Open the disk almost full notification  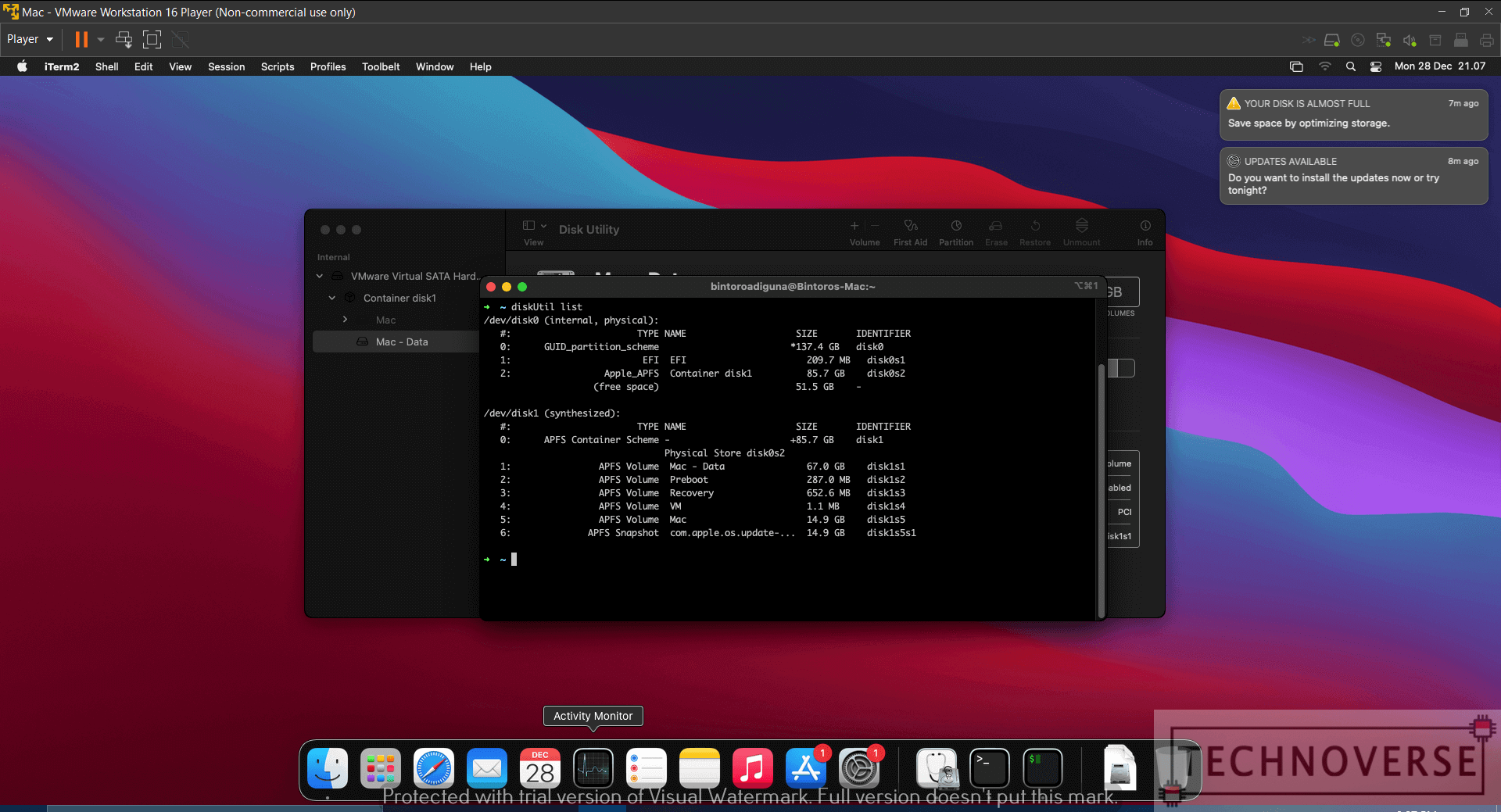(x=1353, y=114)
